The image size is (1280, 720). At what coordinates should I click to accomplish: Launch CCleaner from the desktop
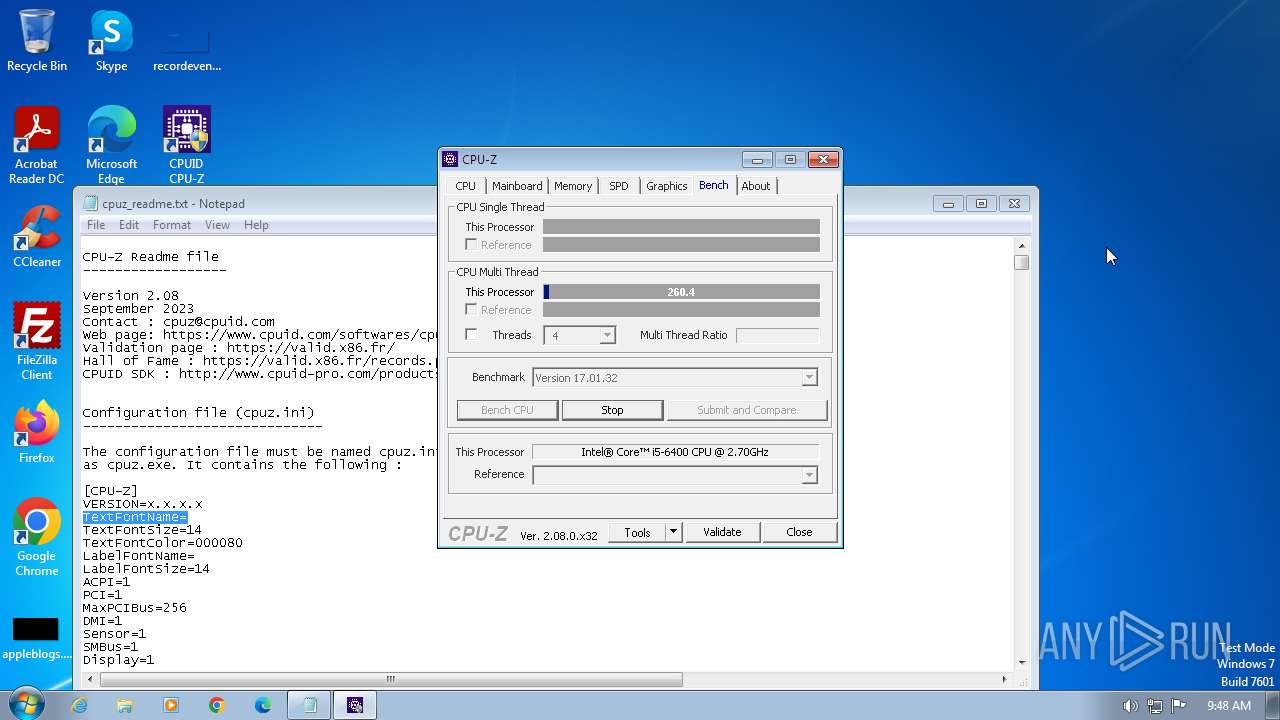tap(37, 237)
